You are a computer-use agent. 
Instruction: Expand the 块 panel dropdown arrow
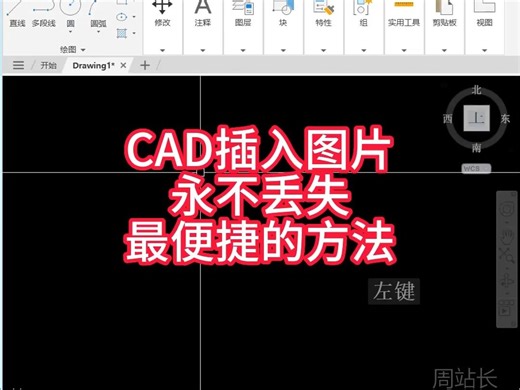point(283,50)
